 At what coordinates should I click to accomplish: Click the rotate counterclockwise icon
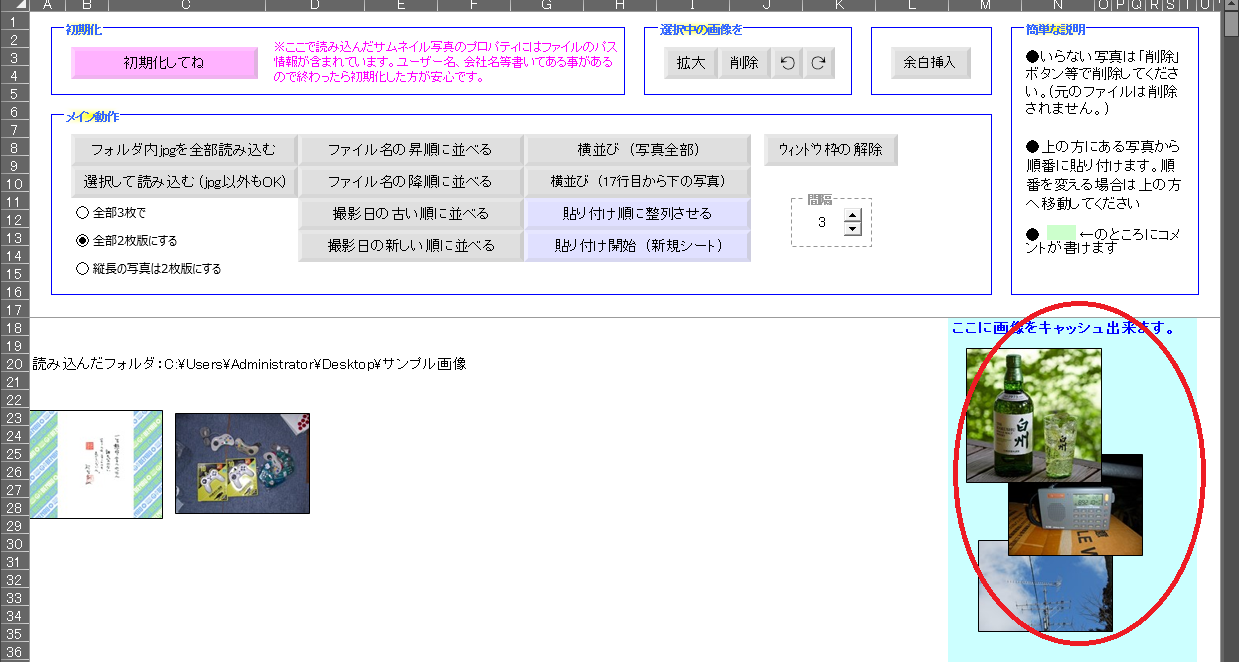pos(788,63)
